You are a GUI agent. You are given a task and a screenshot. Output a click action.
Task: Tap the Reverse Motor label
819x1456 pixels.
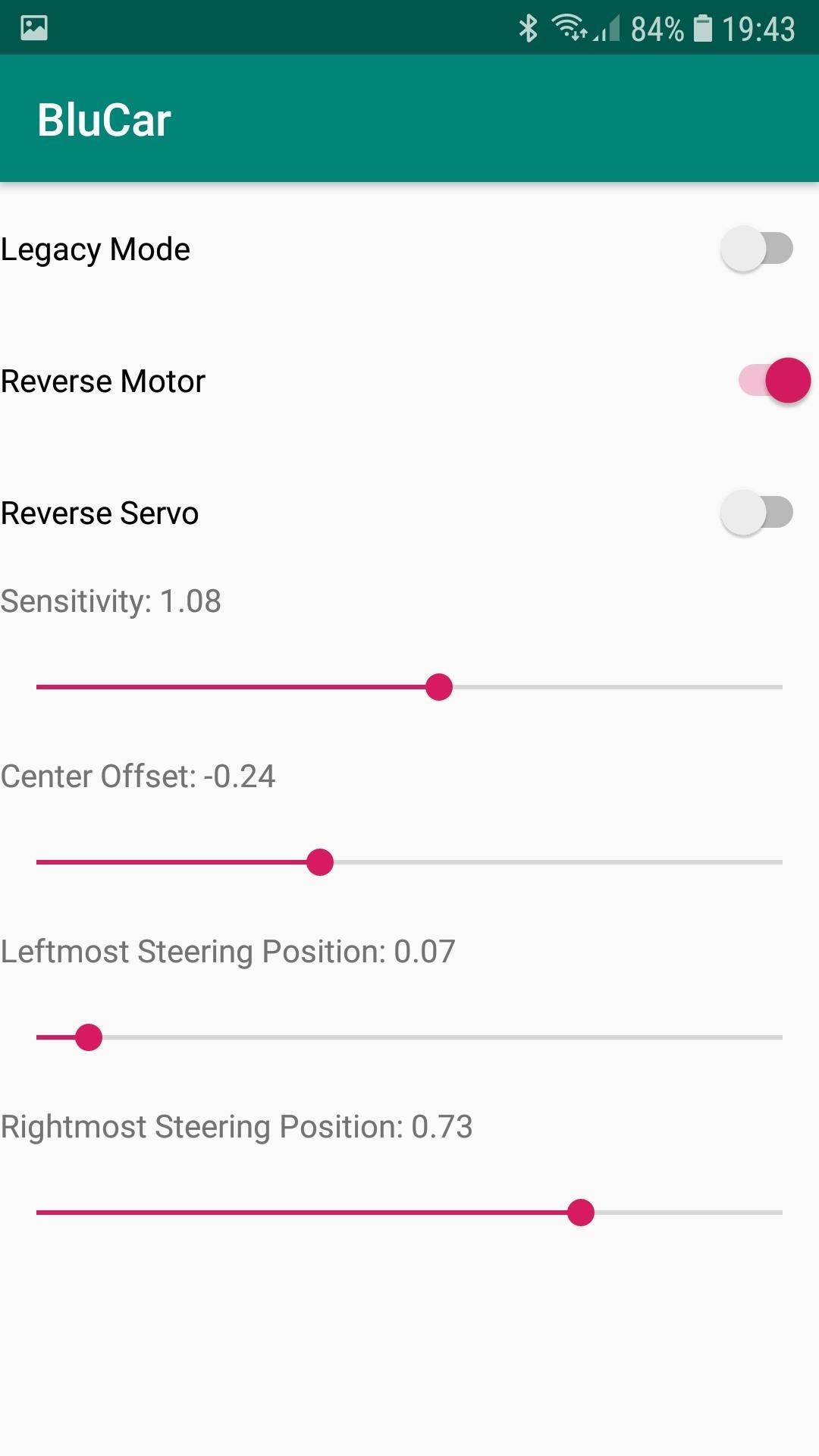[103, 381]
